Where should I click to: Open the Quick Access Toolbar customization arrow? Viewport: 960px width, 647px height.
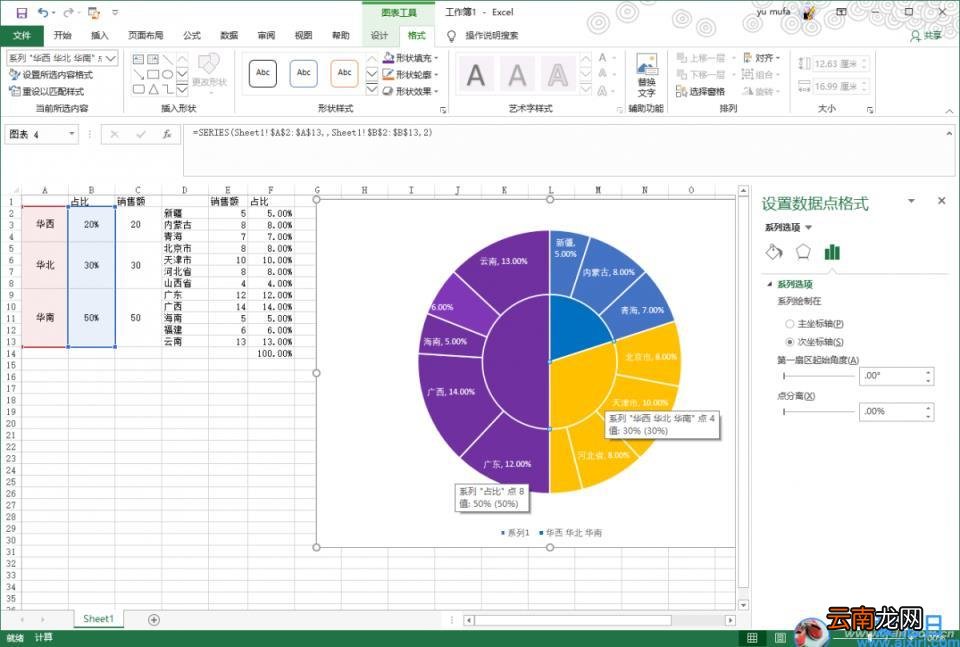[114, 12]
